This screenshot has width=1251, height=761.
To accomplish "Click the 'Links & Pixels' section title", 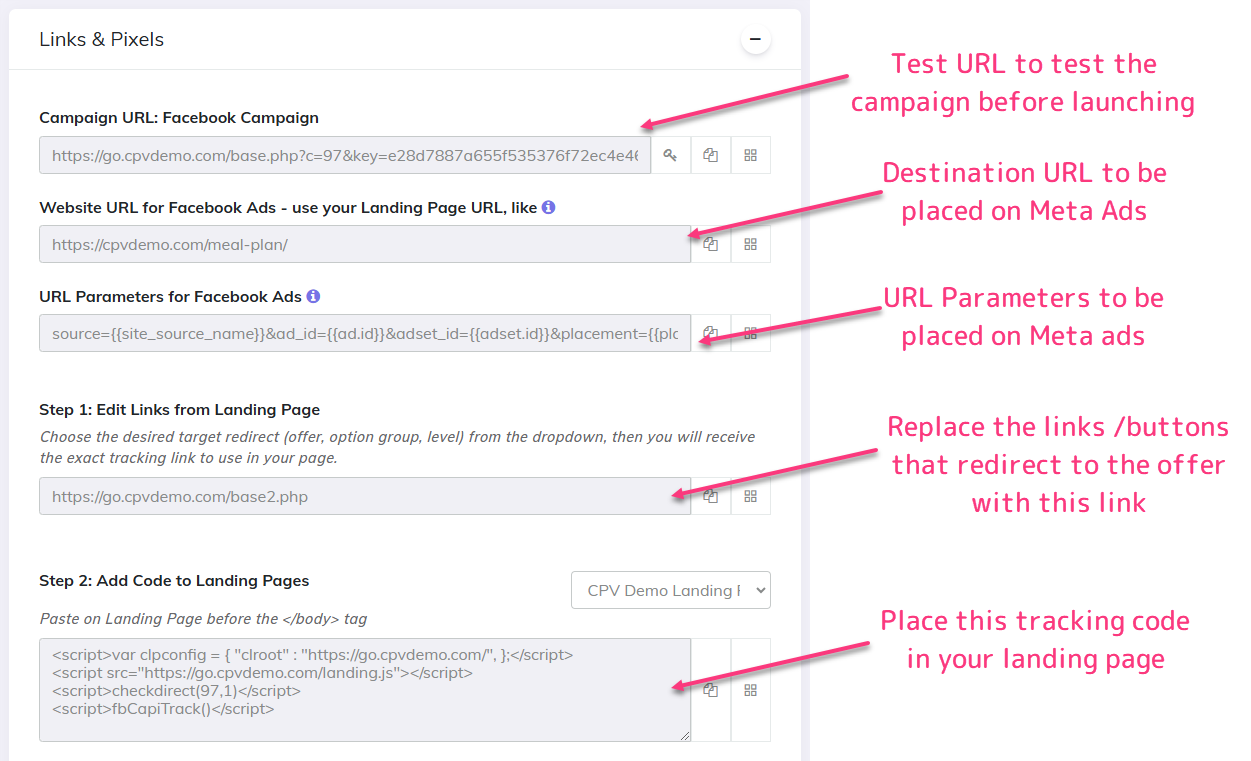I will [102, 40].
